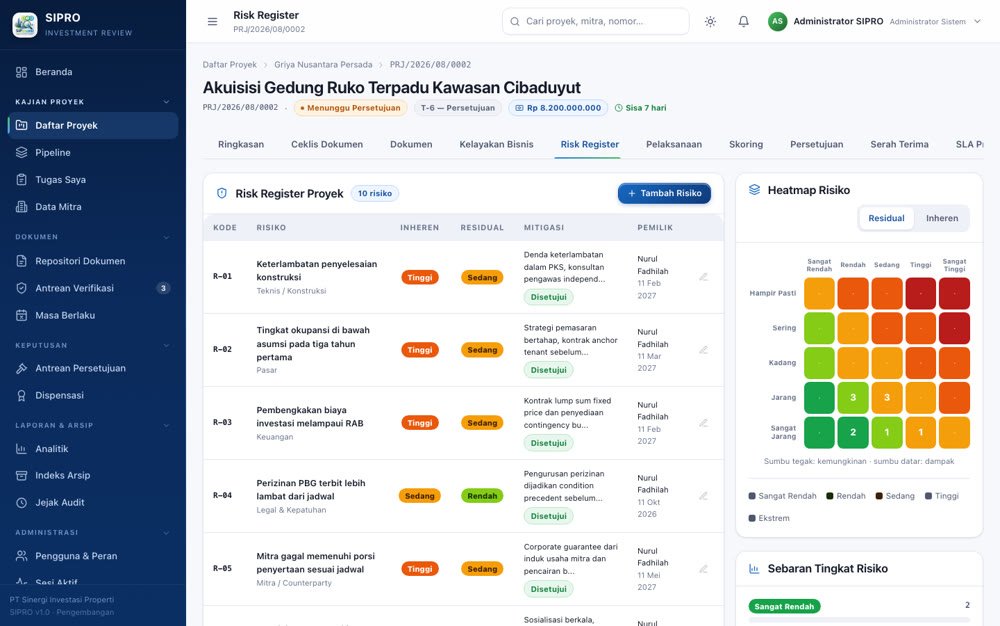Switch to the Ringkasan tab

[x=241, y=145]
